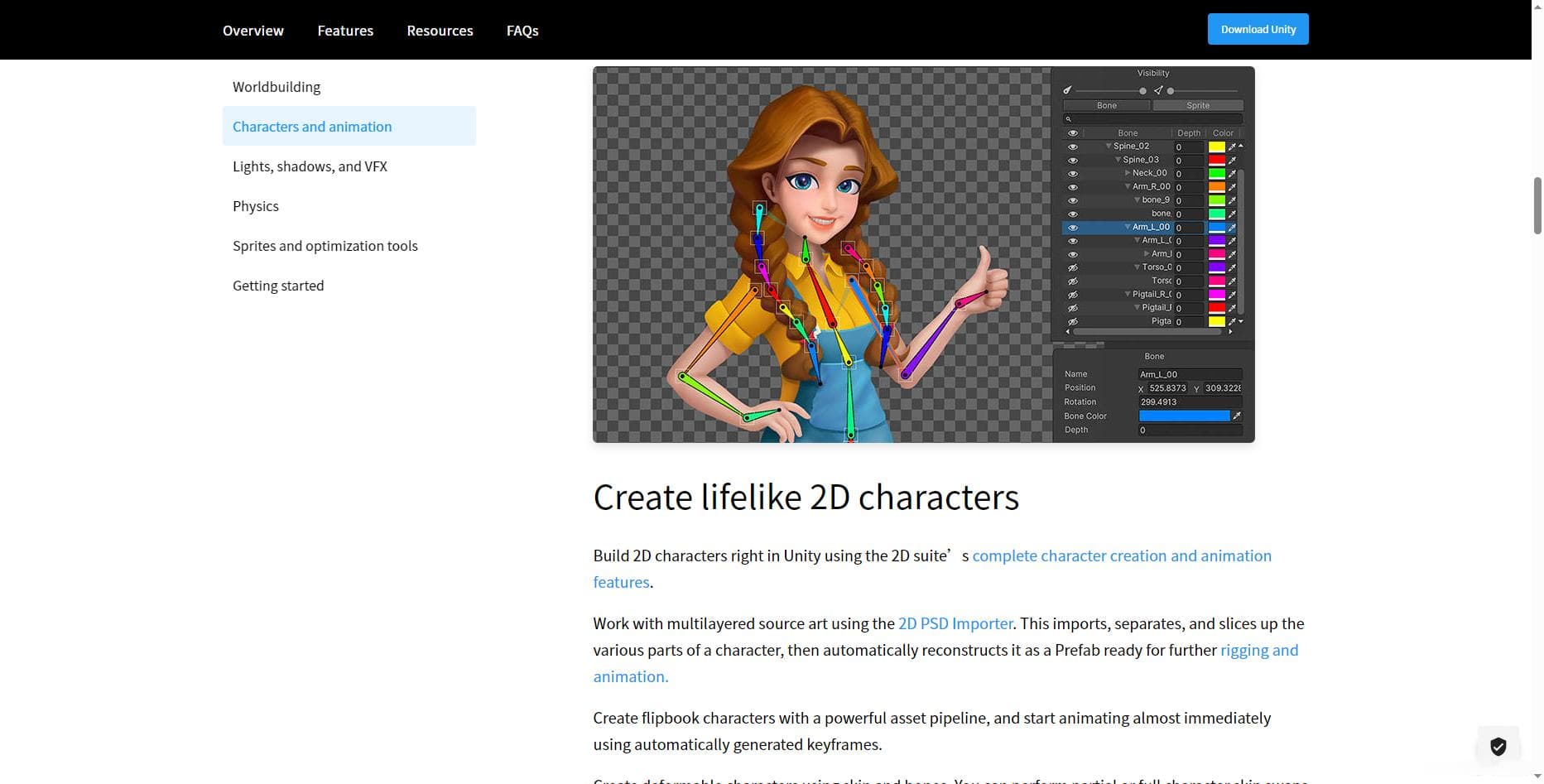Click the eyedropper icon in the Torso_0 row

click(x=1232, y=267)
